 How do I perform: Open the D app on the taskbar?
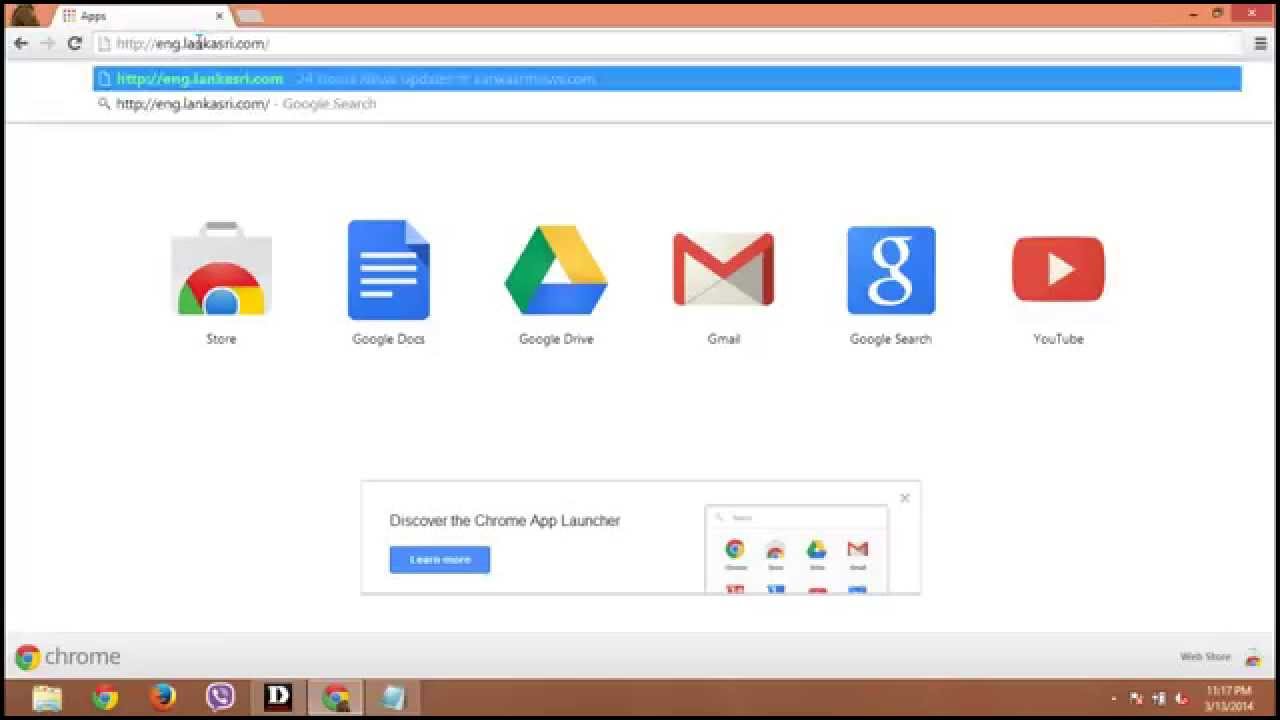coord(278,697)
